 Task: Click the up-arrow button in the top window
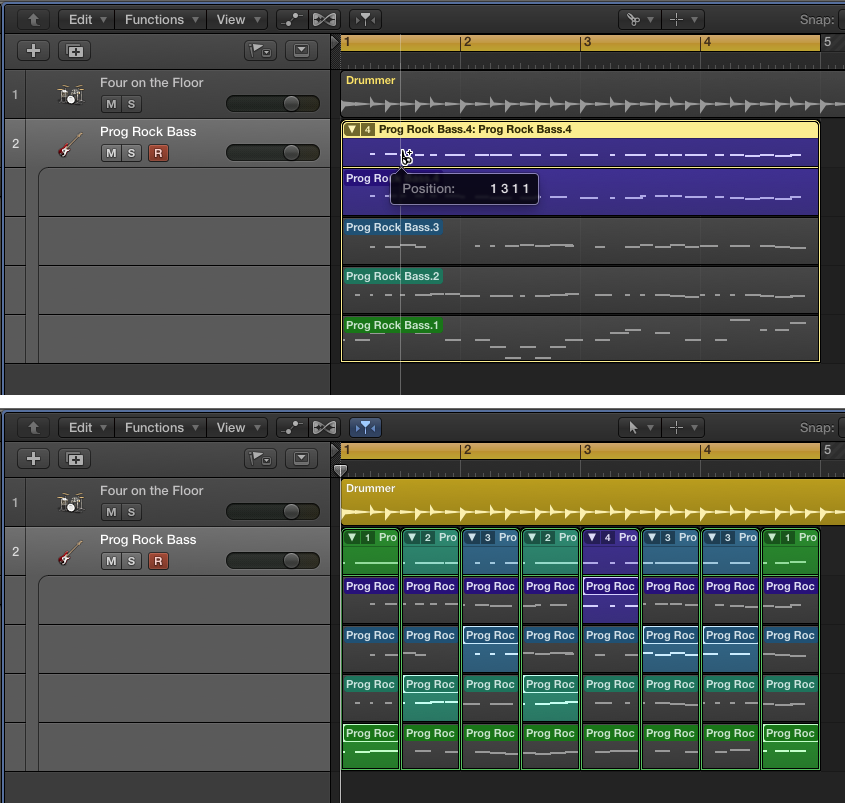(x=33, y=20)
